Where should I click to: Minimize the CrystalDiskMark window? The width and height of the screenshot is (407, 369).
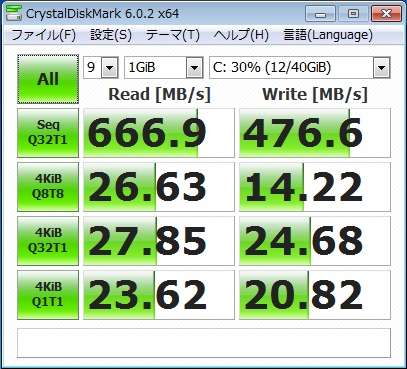tap(320, 14)
